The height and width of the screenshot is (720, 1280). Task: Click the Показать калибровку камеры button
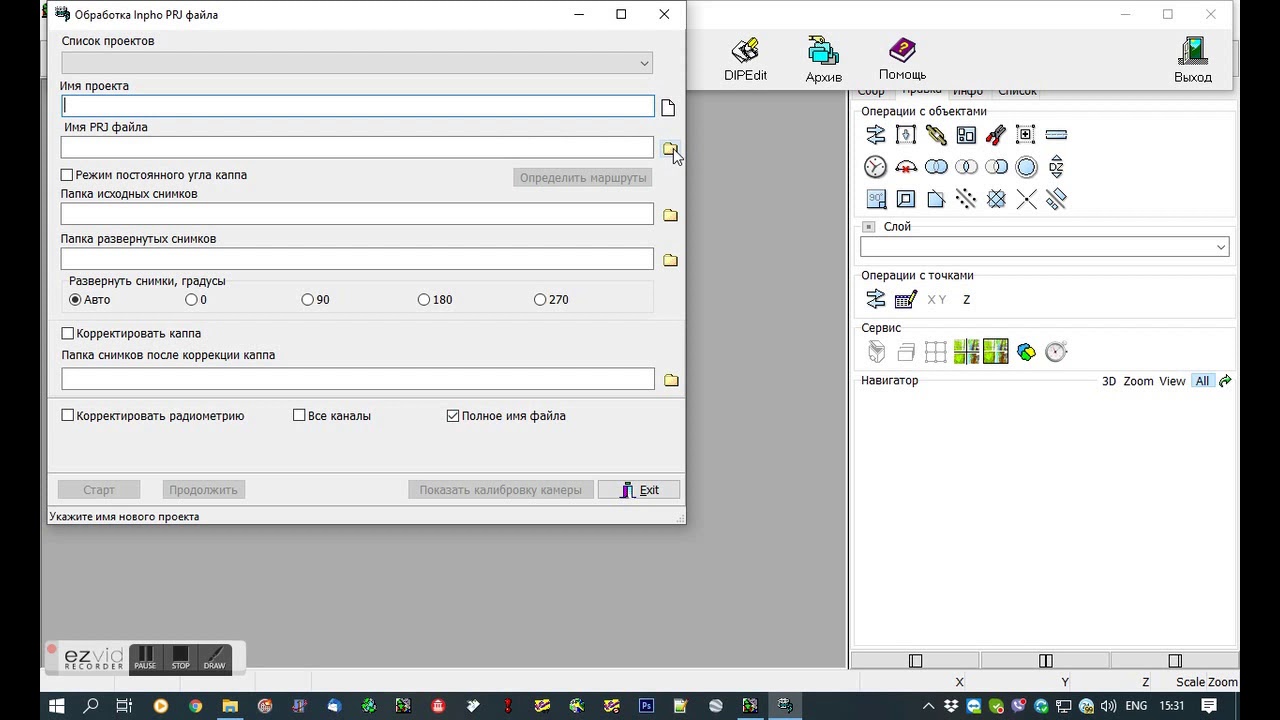click(x=500, y=490)
